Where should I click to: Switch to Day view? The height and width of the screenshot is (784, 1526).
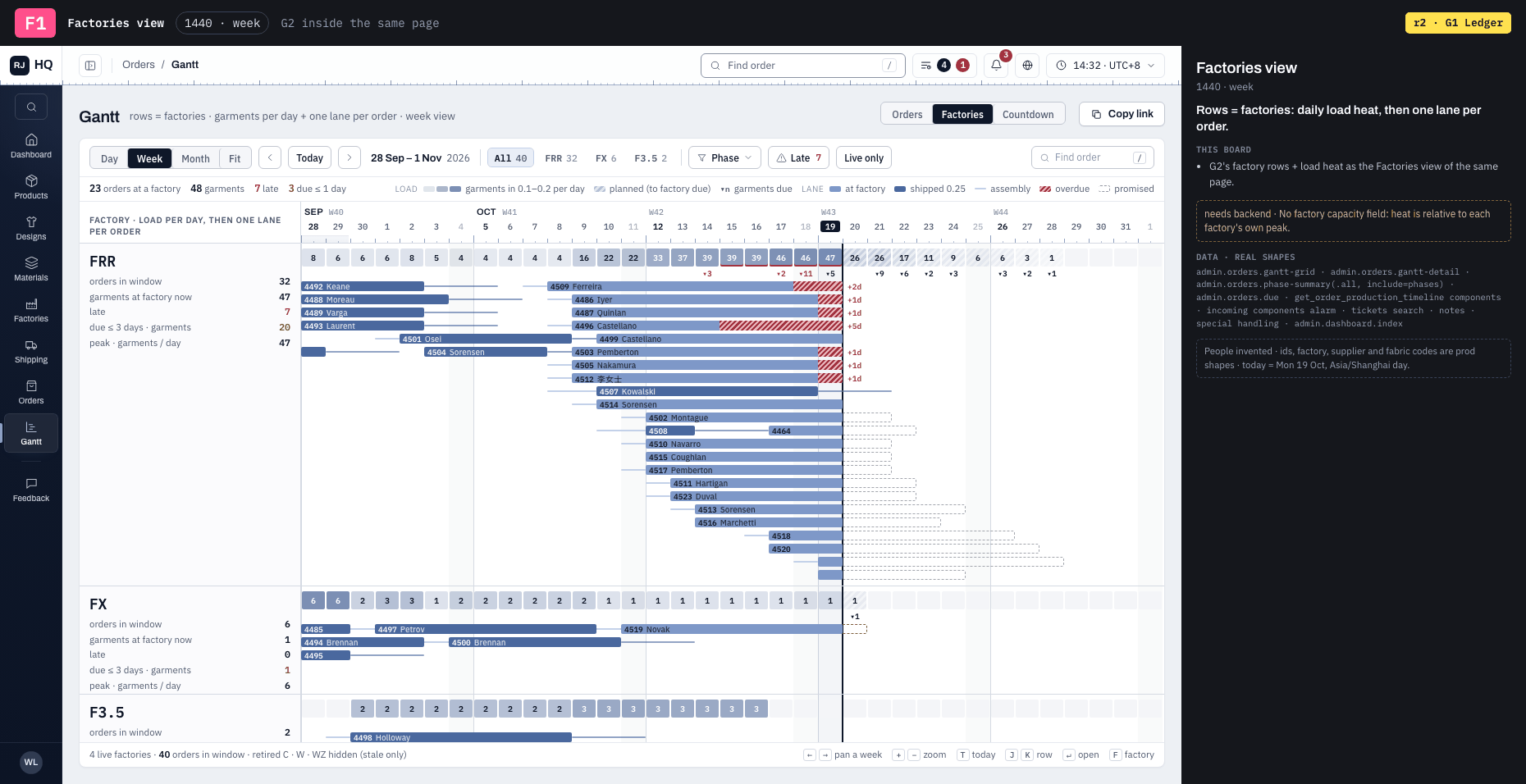click(x=109, y=158)
